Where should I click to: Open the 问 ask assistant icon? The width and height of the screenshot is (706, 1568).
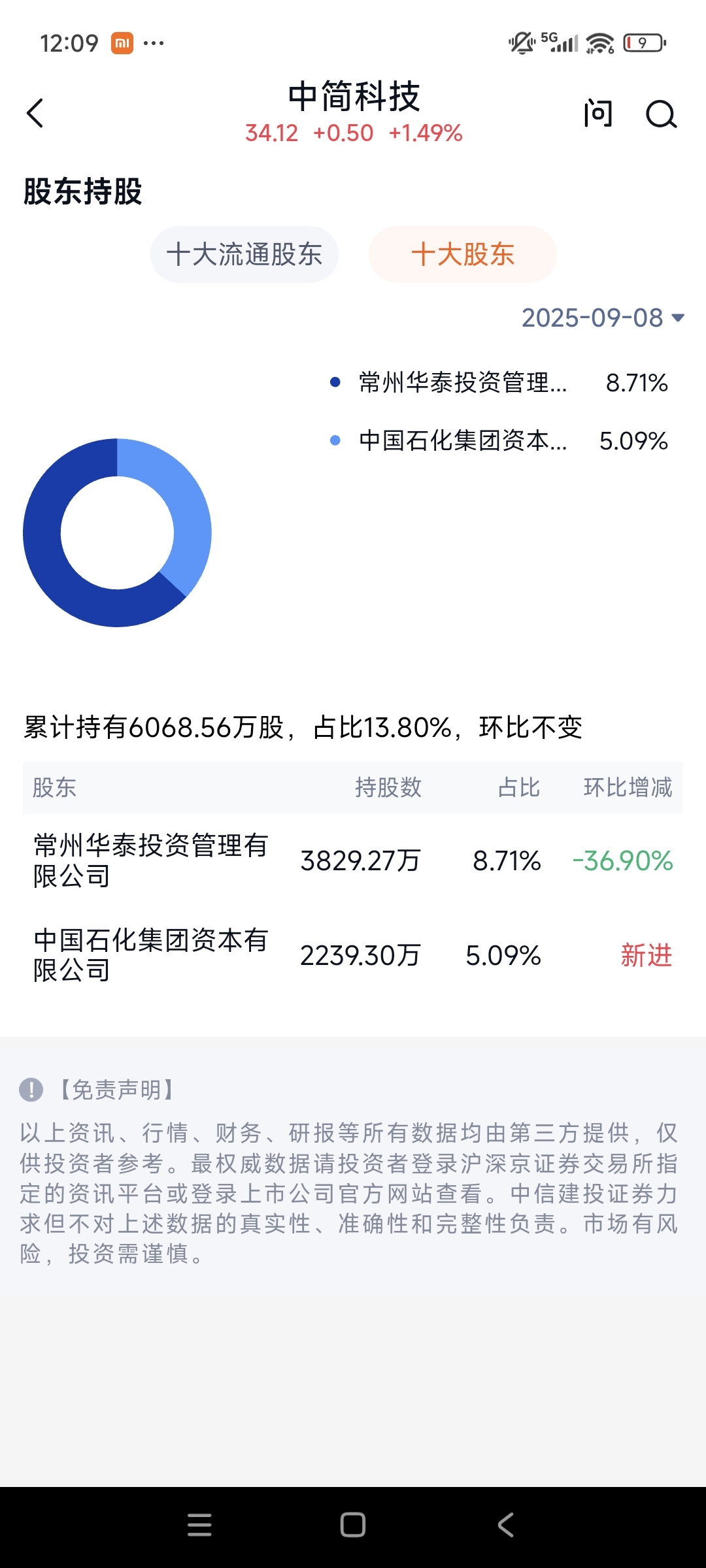pos(597,114)
